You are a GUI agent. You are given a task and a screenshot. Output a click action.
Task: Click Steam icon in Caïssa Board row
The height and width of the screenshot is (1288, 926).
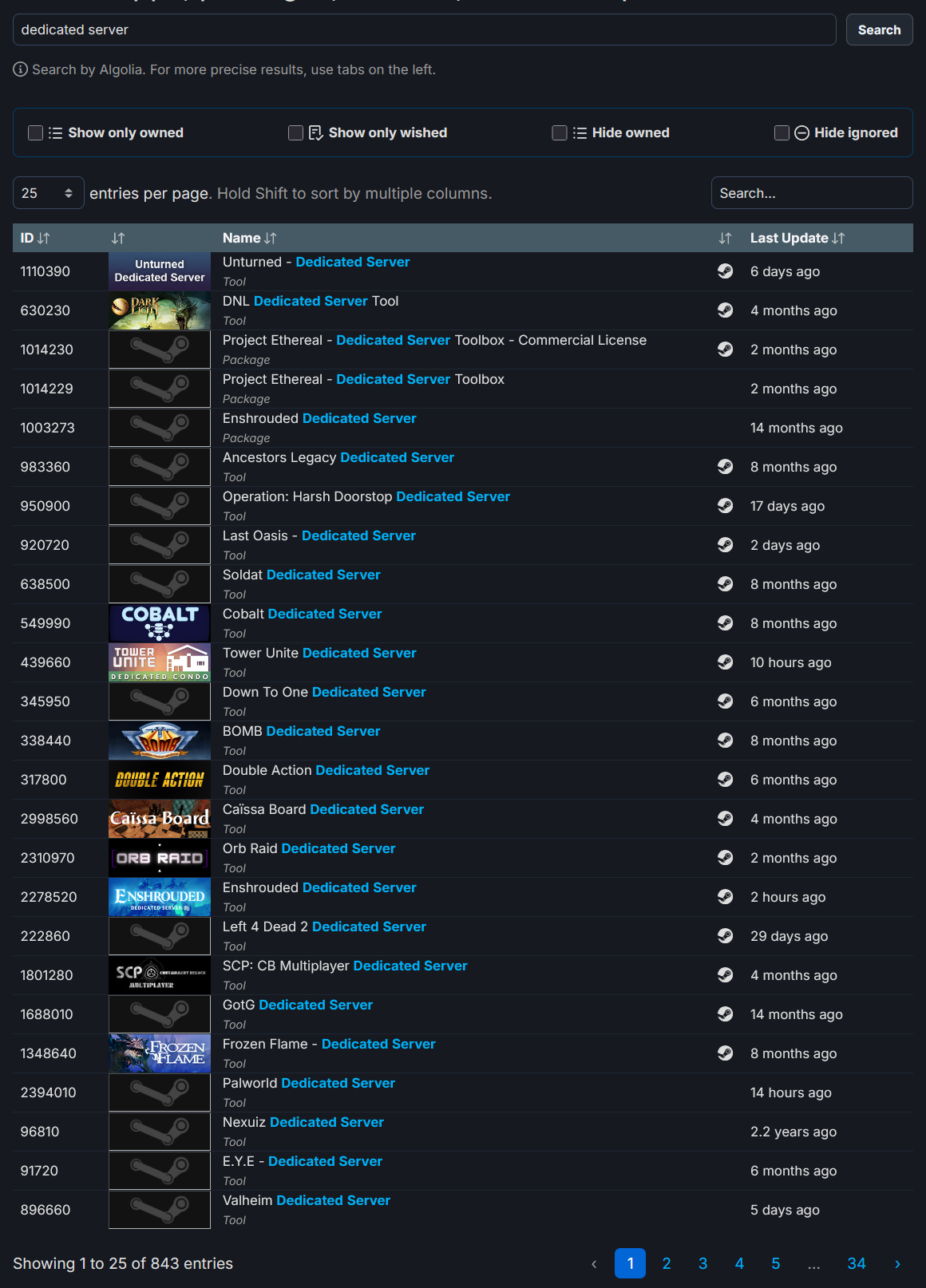click(725, 819)
